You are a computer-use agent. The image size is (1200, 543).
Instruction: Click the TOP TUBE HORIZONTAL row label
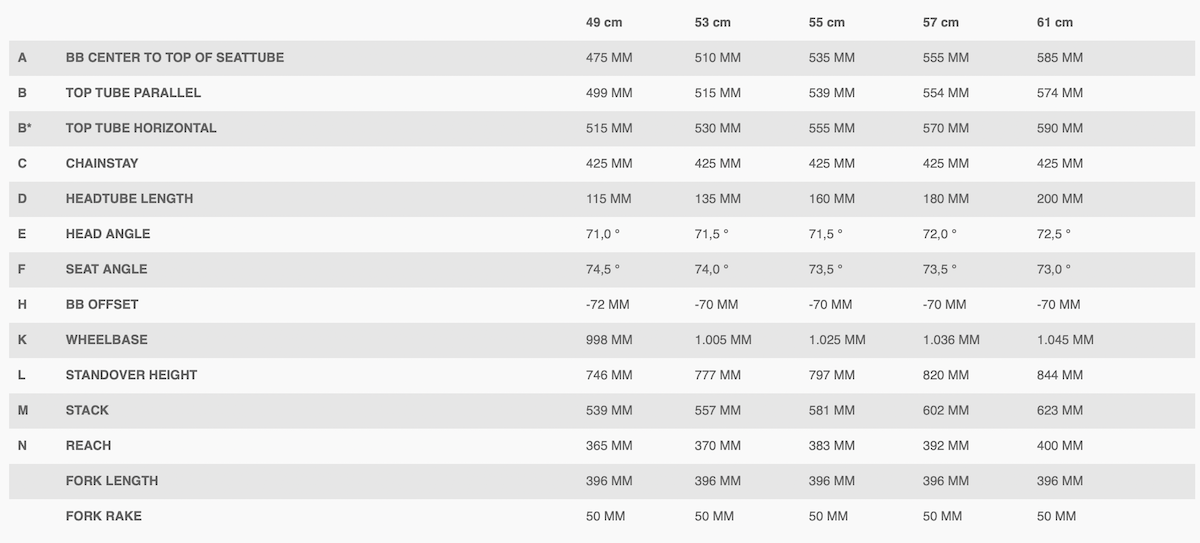click(x=141, y=128)
